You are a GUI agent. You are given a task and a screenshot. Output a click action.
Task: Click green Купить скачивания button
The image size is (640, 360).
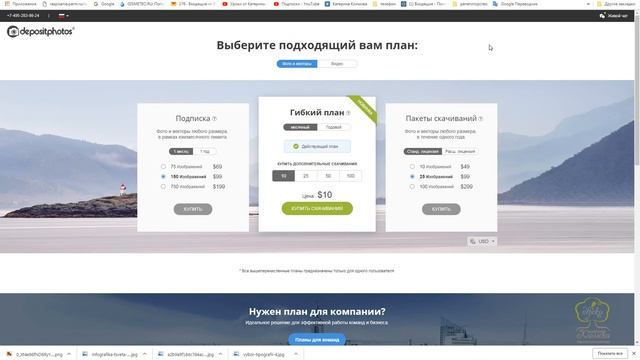point(317,208)
